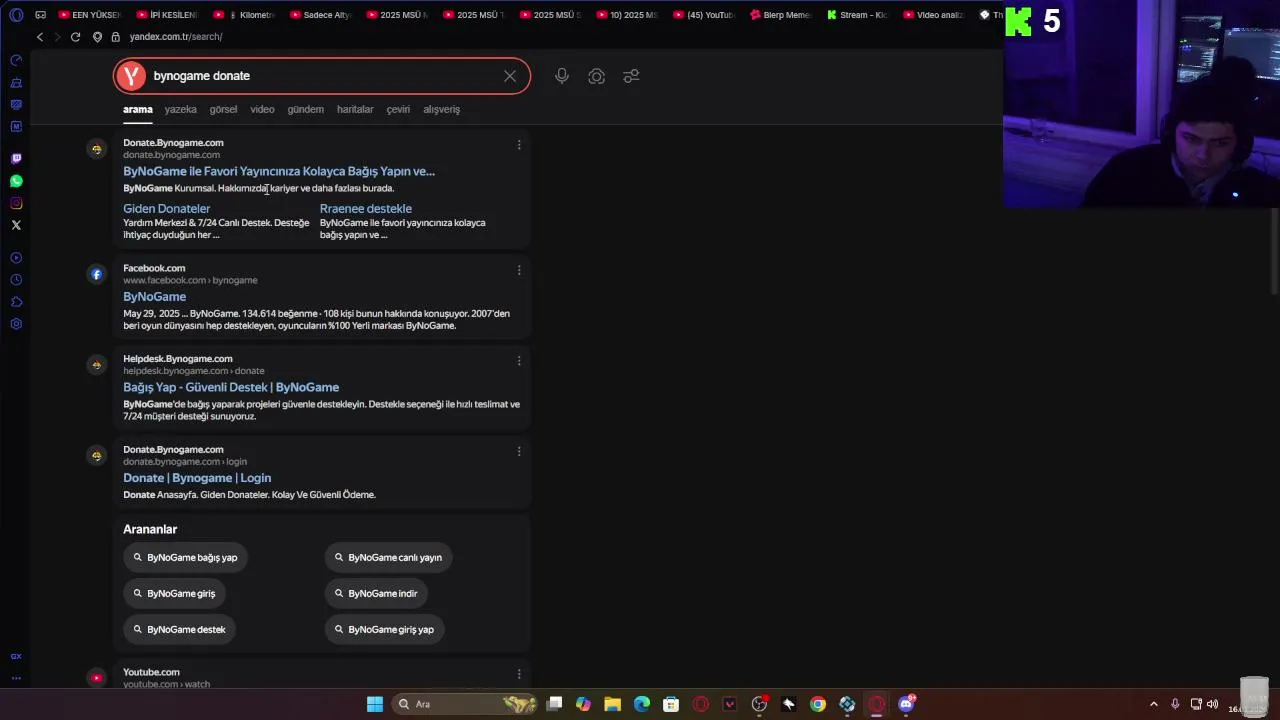Search suggestion ByNoGame destek

(x=180, y=629)
